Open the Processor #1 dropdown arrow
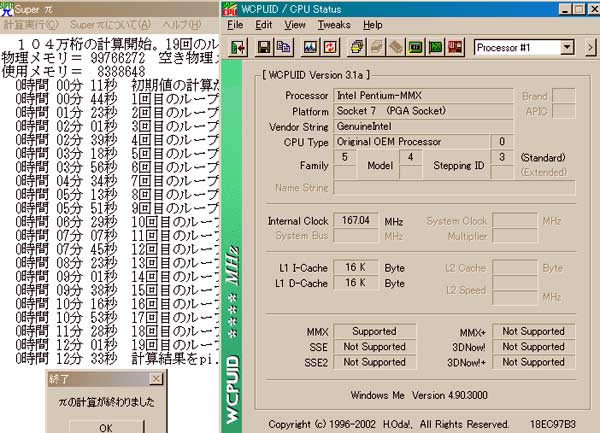 click(567, 48)
